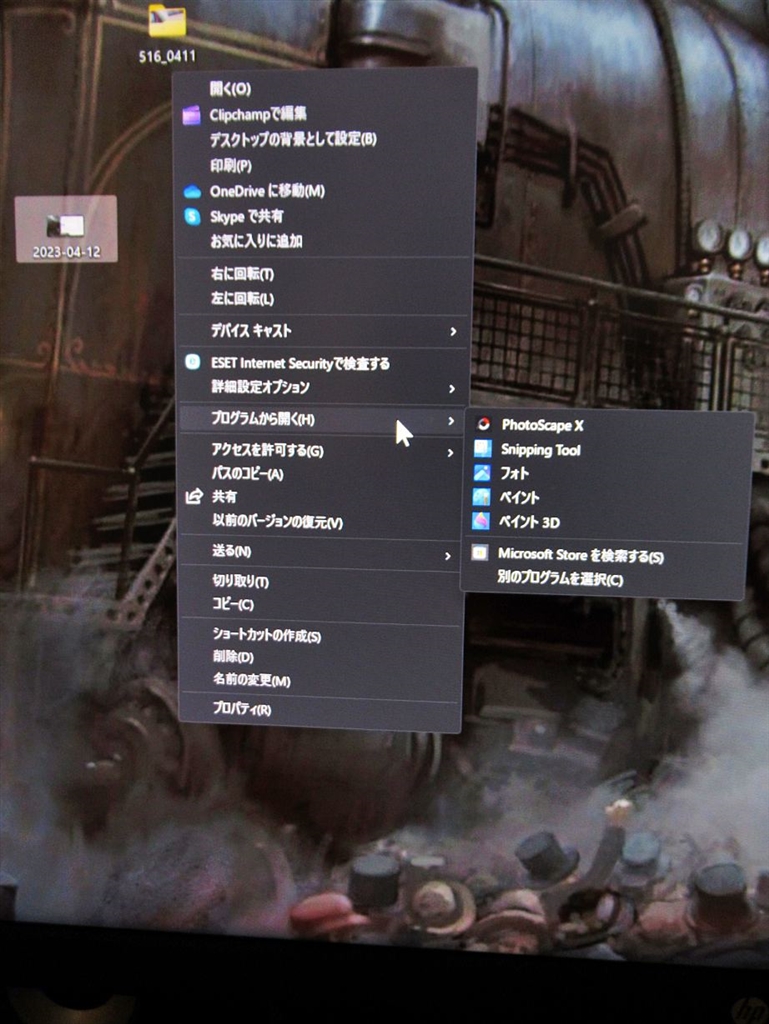
Task: Click the ペイント app icon
Action: coord(481,497)
